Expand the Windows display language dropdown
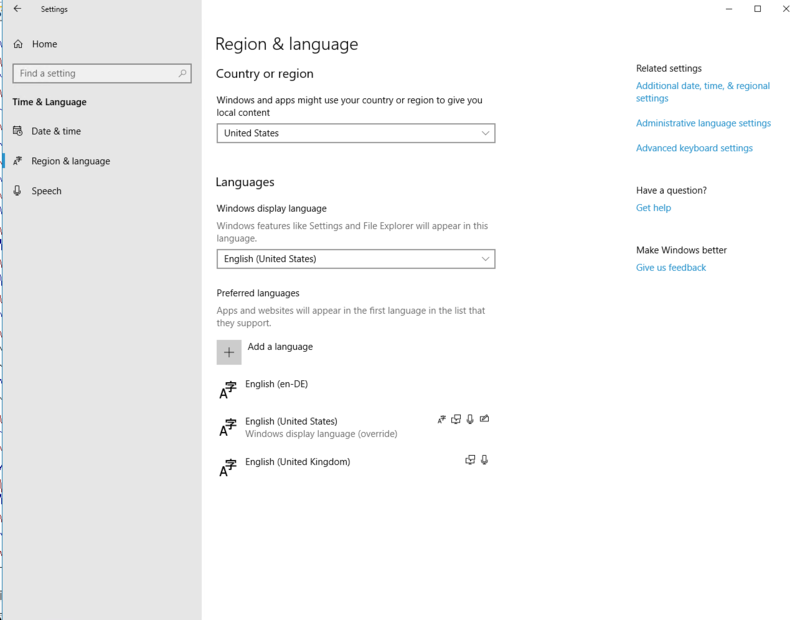The height and width of the screenshot is (620, 800). 355,259
